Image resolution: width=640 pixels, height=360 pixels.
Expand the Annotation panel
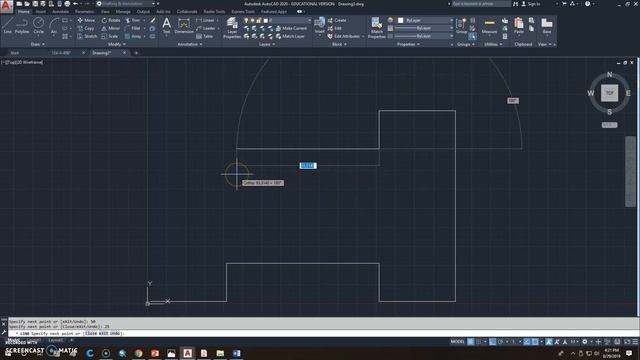coord(190,44)
